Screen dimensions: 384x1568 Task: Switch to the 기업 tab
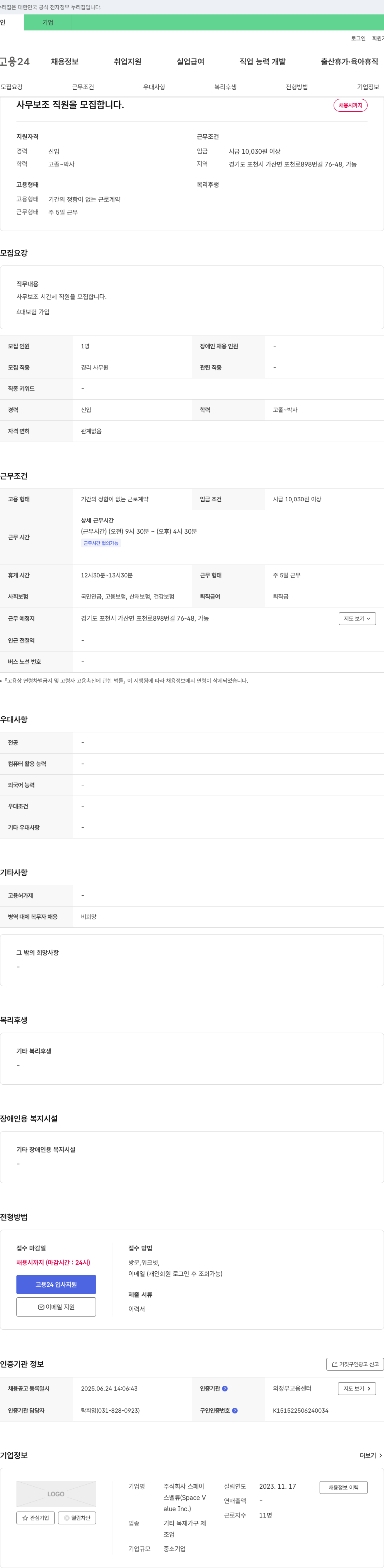(x=48, y=22)
